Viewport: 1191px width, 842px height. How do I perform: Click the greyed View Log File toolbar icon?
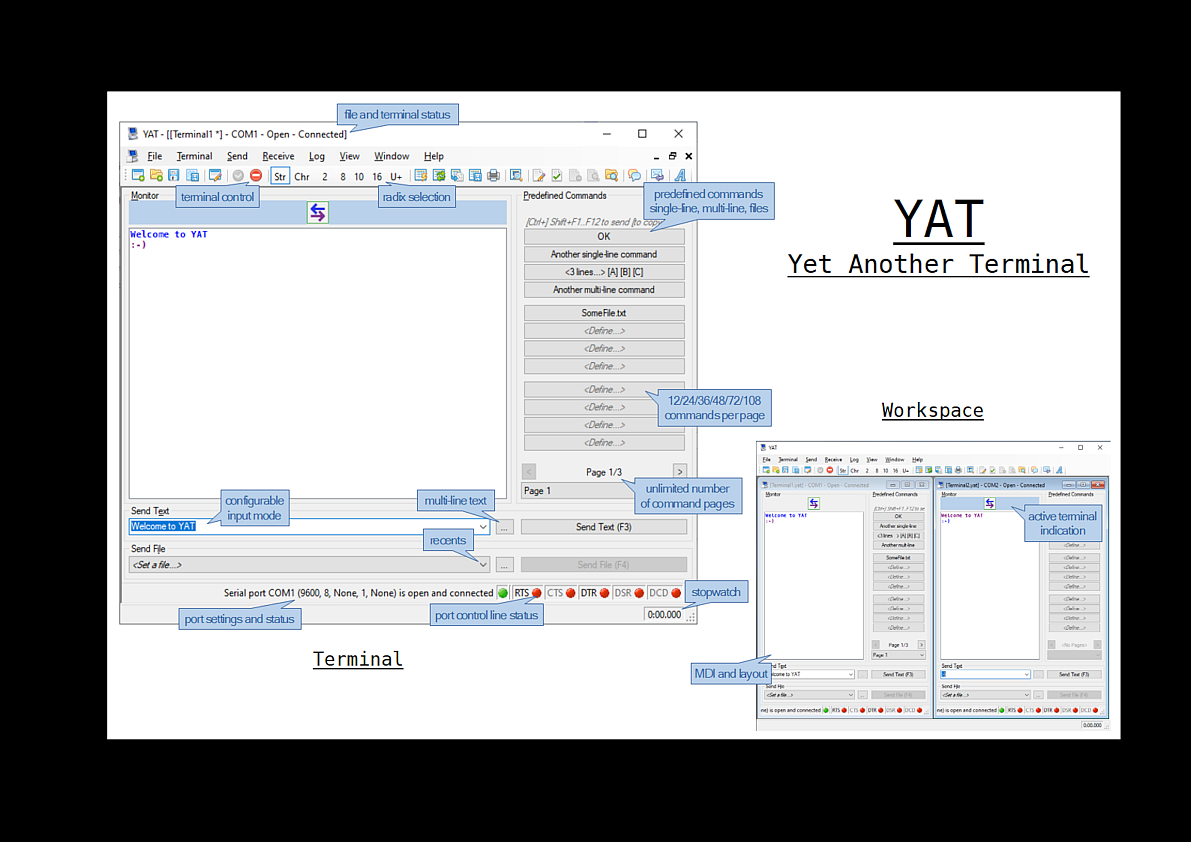594,176
